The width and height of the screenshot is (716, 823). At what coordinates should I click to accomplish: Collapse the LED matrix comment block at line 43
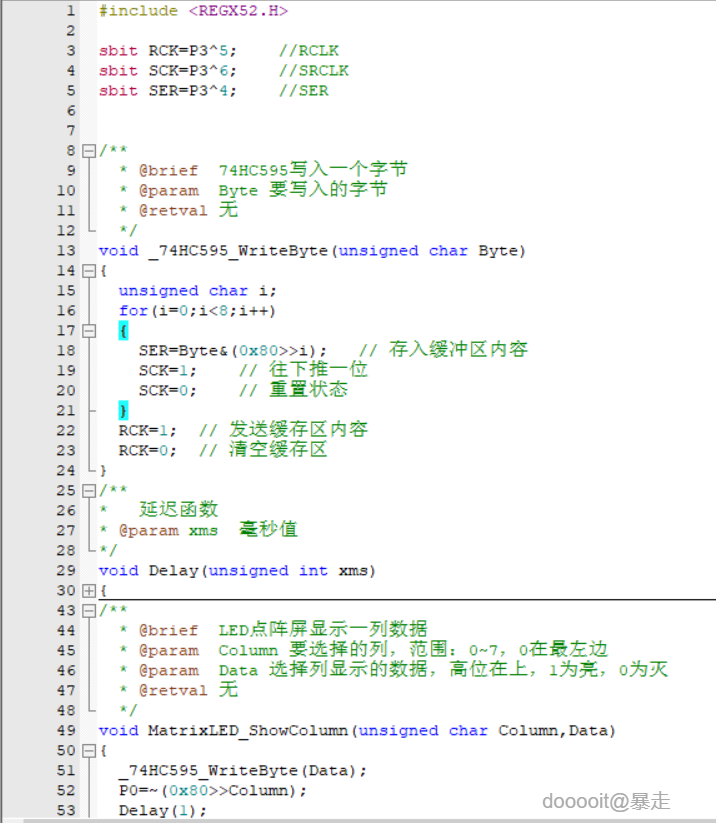(89, 610)
